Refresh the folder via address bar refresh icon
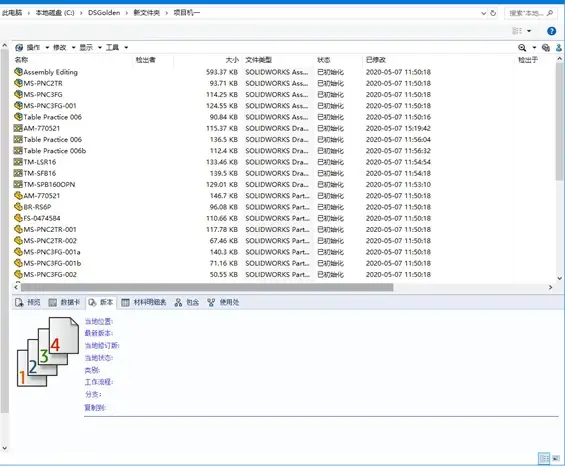The width and height of the screenshot is (565, 467). coord(493,13)
